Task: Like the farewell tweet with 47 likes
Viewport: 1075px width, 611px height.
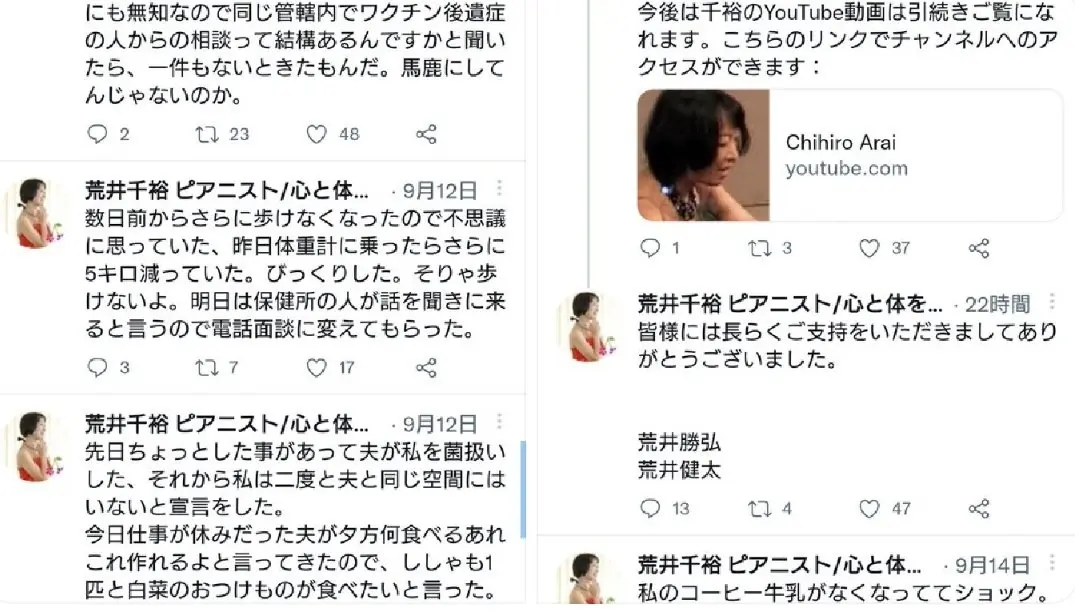Action: tap(869, 509)
